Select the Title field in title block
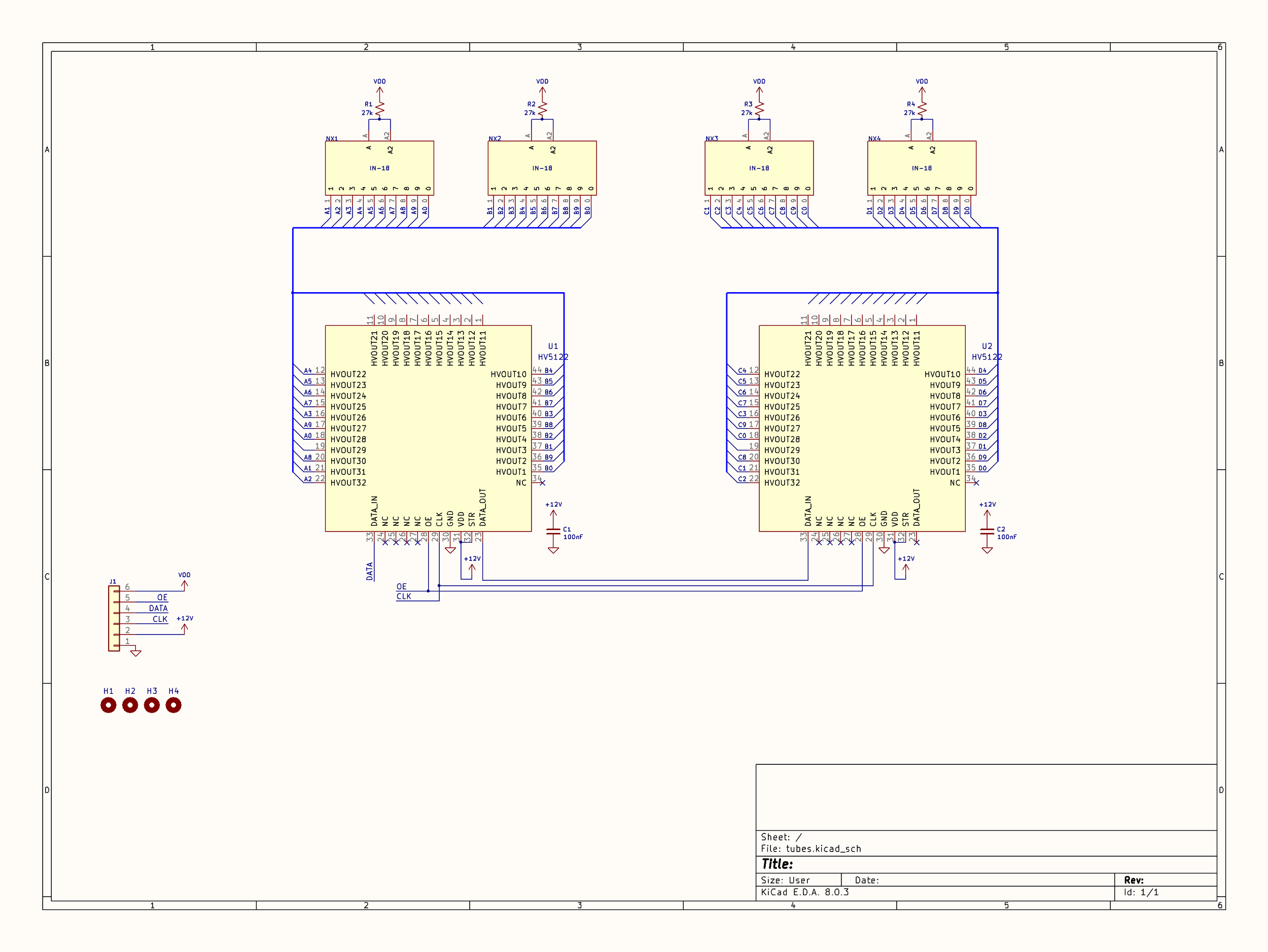 778,864
